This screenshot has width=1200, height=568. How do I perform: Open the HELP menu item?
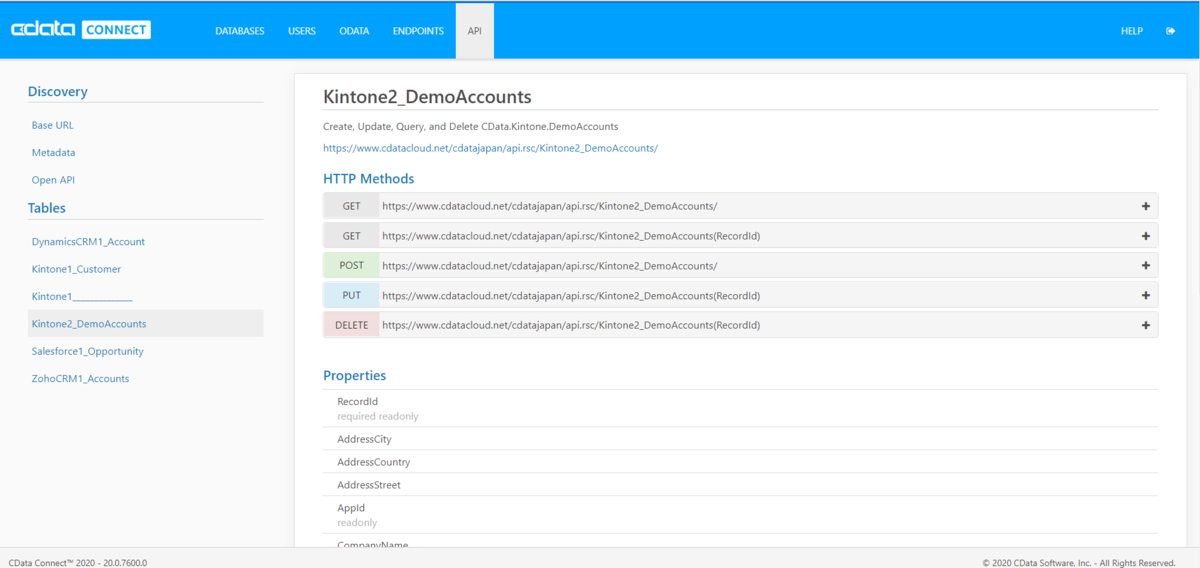[x=1132, y=31]
